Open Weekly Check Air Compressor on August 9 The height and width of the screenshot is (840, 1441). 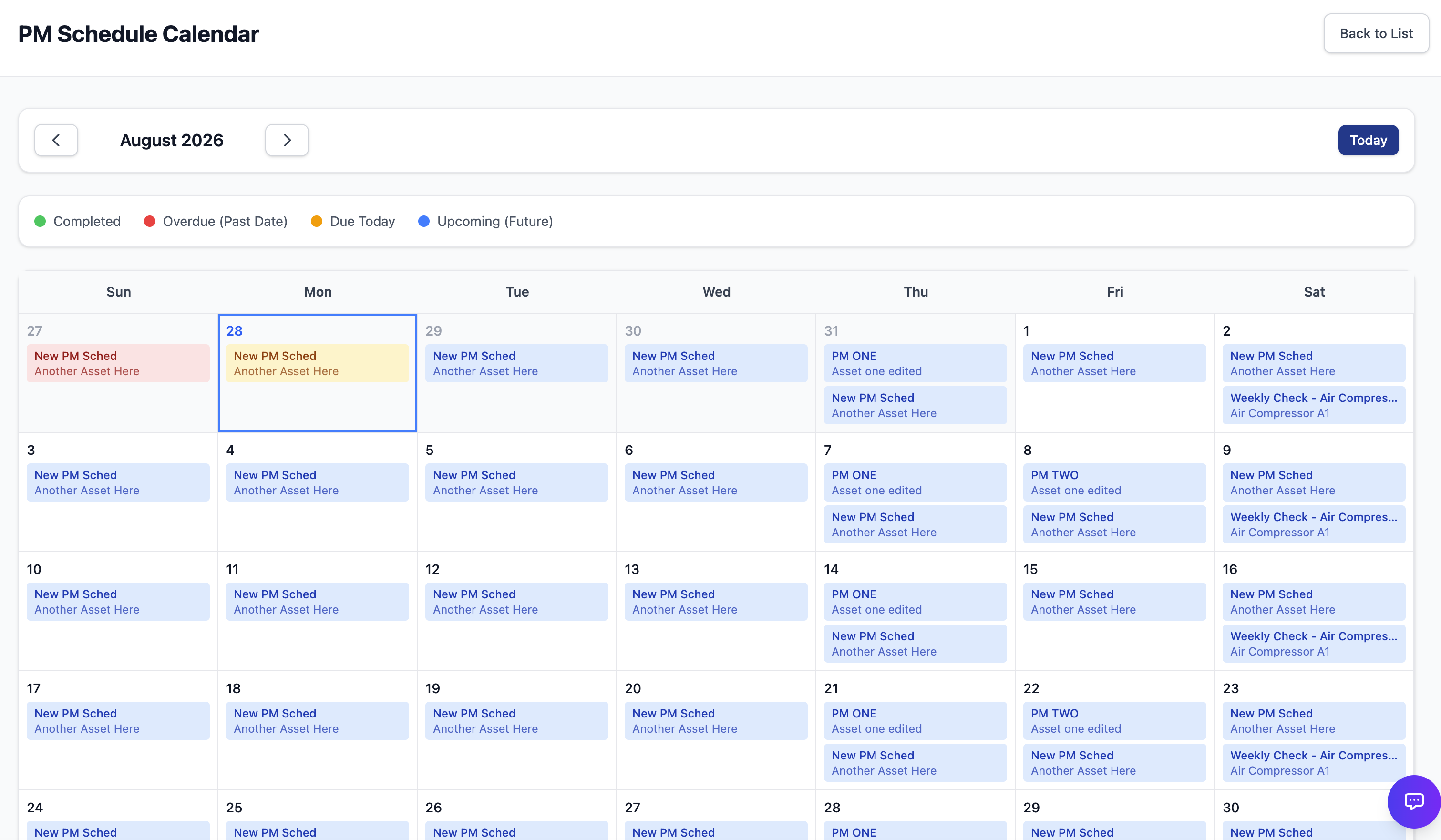(1314, 524)
